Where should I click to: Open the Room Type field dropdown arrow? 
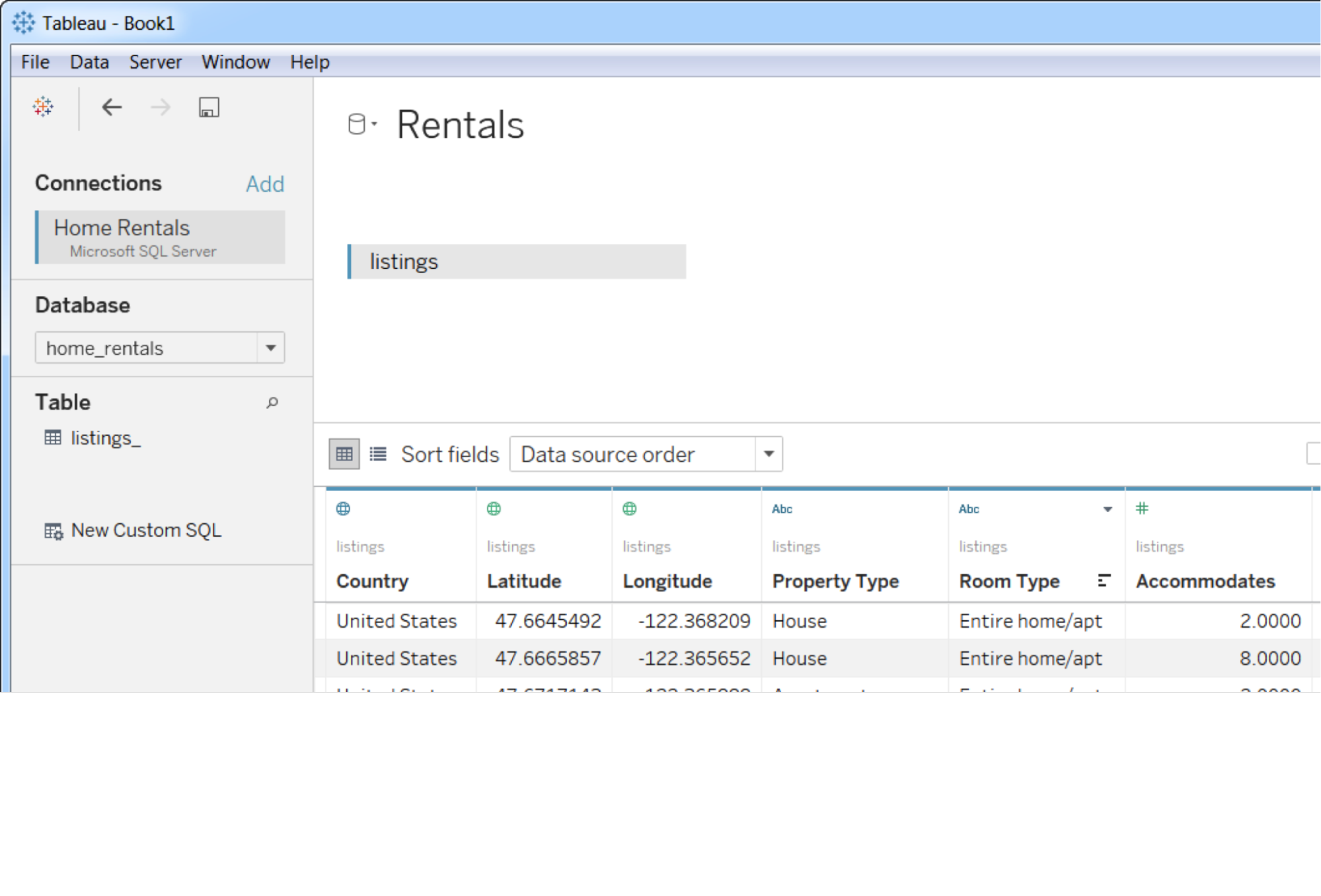click(1108, 509)
